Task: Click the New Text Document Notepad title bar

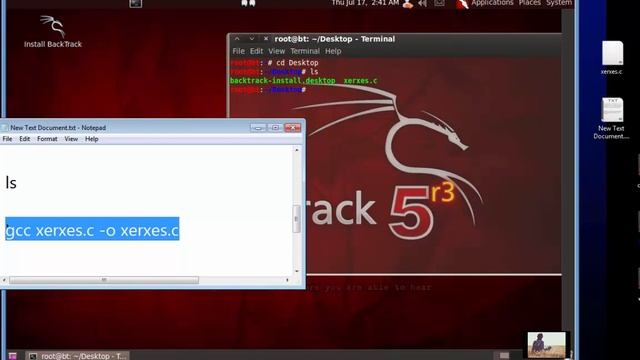Action: tap(152, 127)
